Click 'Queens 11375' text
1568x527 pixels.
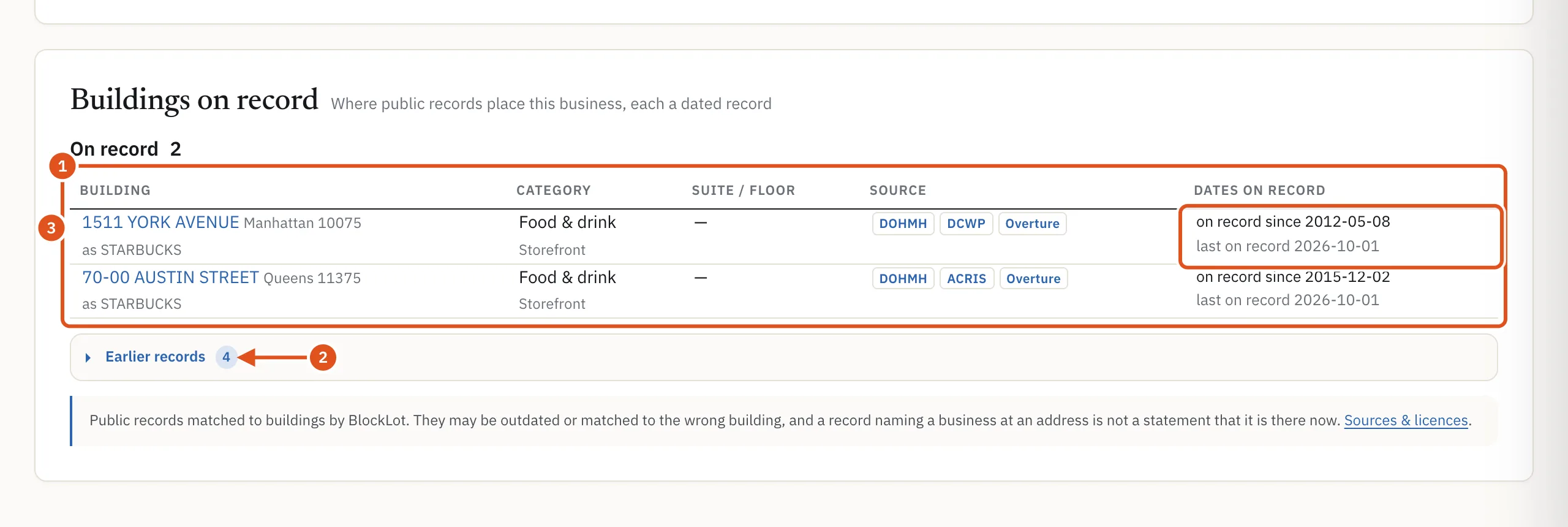(312, 278)
